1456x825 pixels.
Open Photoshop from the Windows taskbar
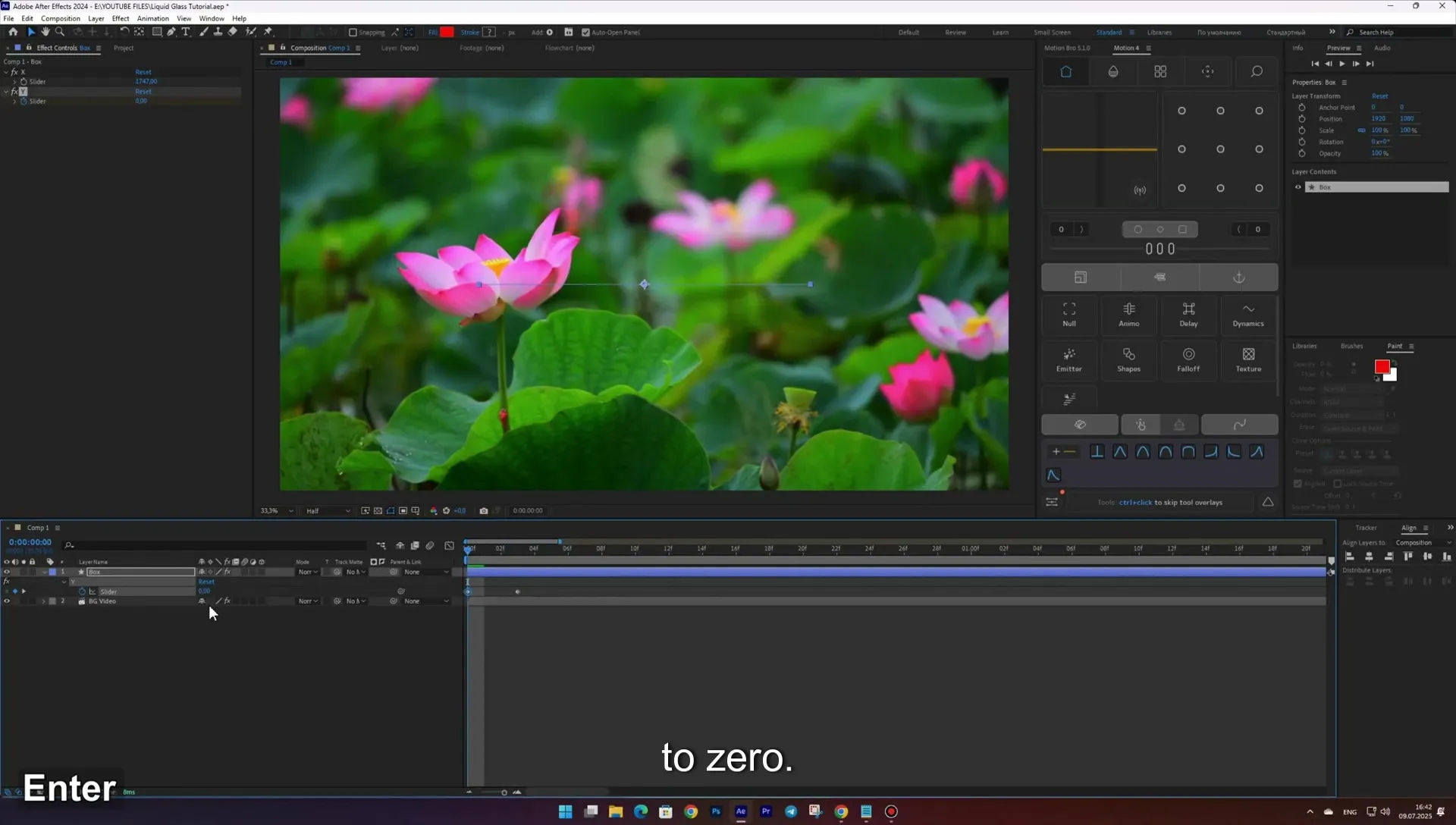pyautogui.click(x=716, y=811)
